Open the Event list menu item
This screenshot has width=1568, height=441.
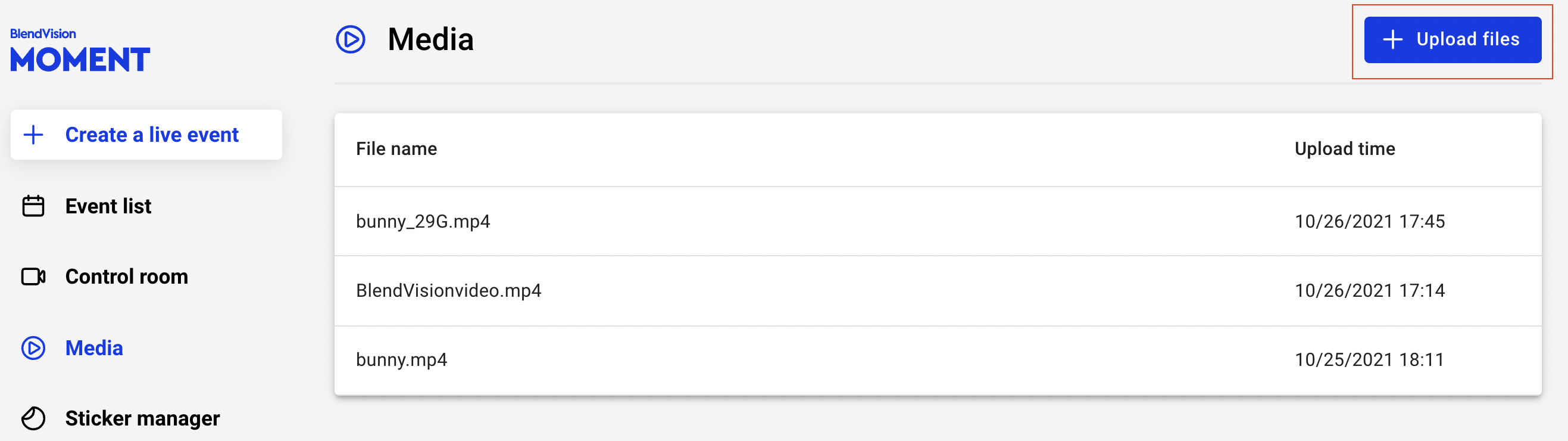click(x=108, y=206)
